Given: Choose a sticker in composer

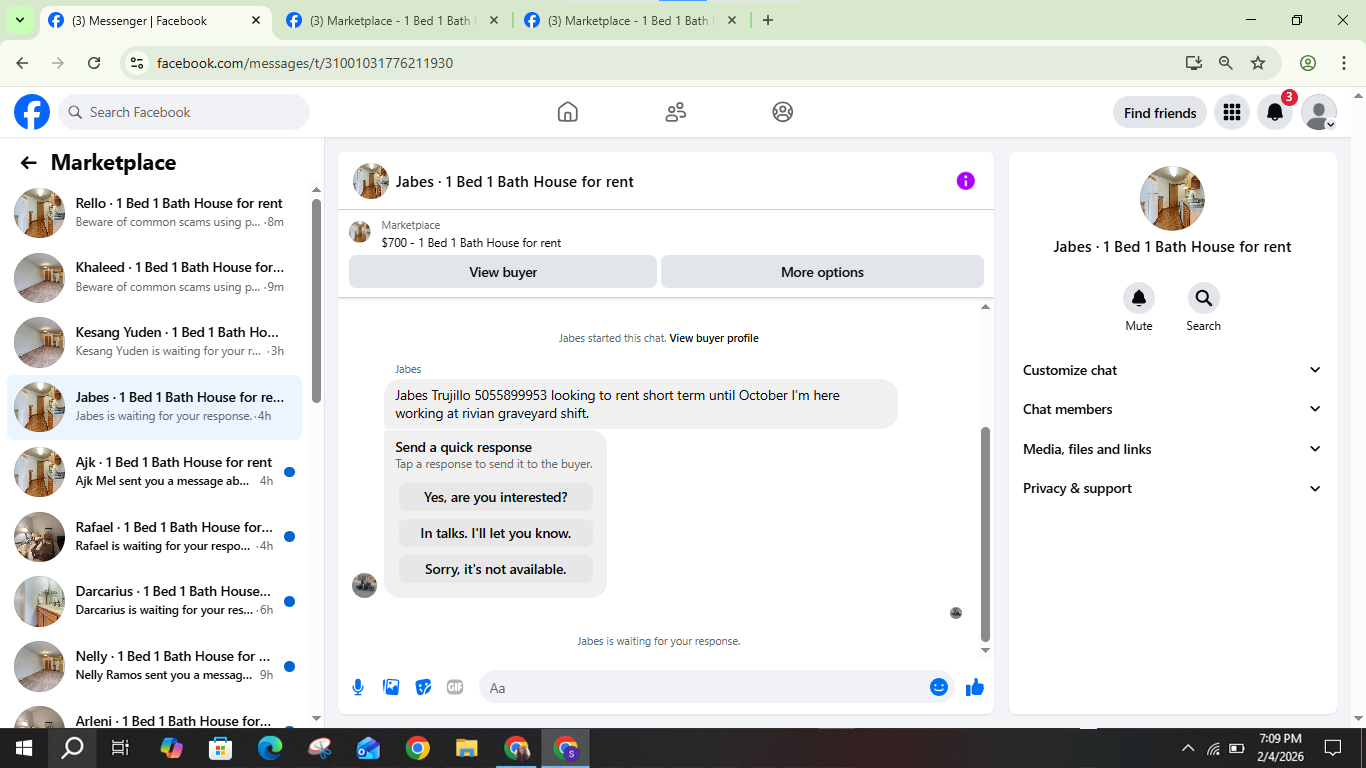Looking at the screenshot, I should [x=423, y=687].
